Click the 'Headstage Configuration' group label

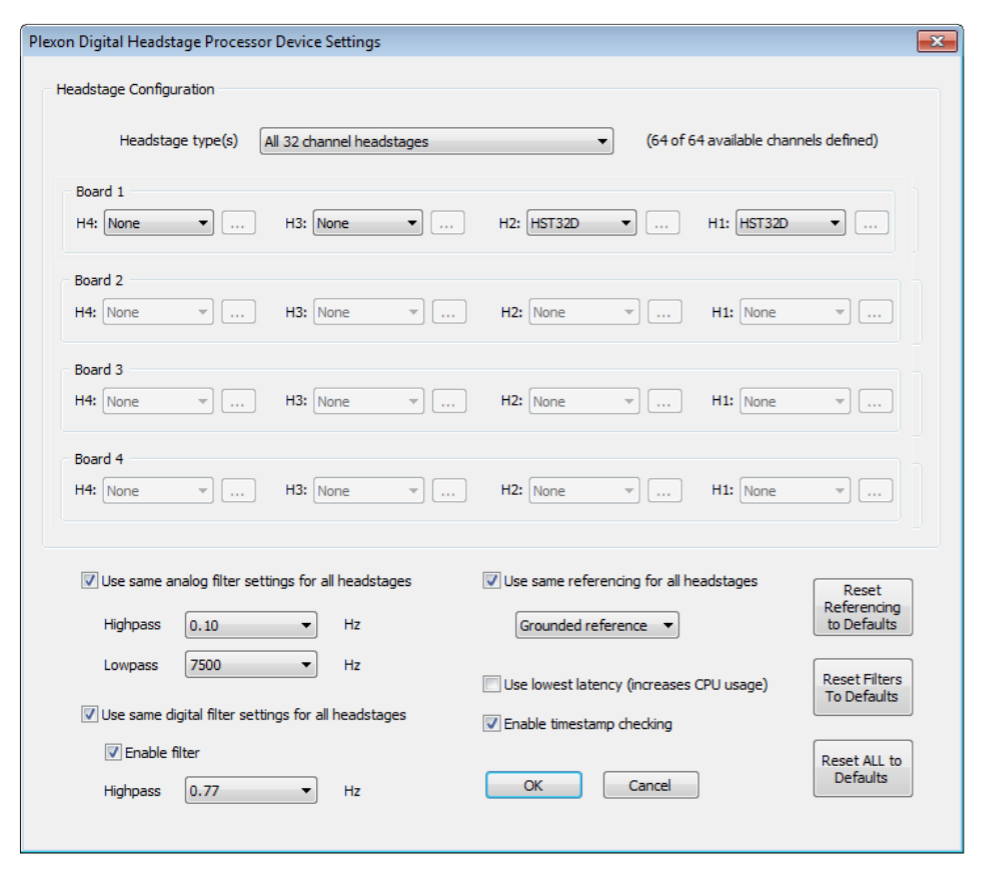[x=135, y=89]
